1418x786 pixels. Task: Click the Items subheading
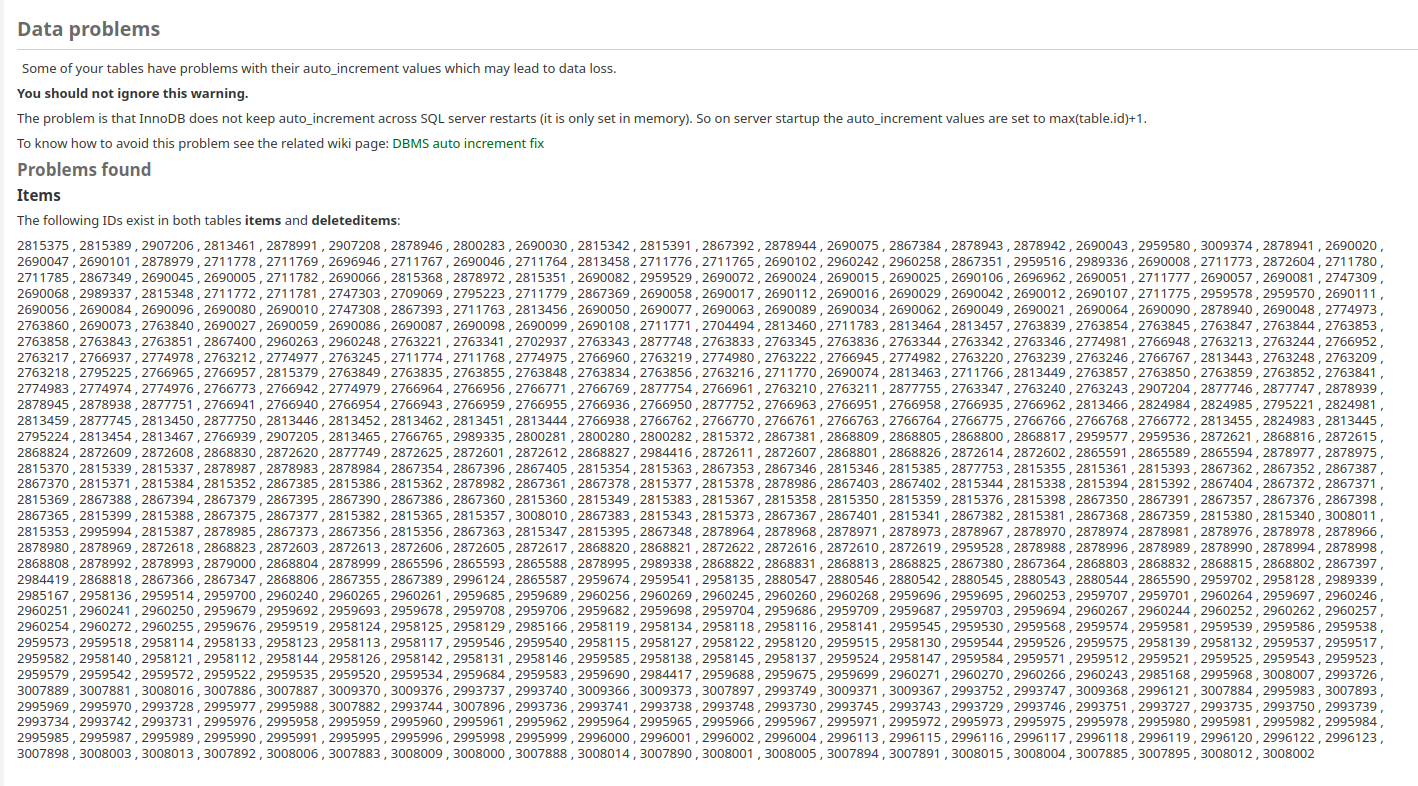click(x=39, y=195)
